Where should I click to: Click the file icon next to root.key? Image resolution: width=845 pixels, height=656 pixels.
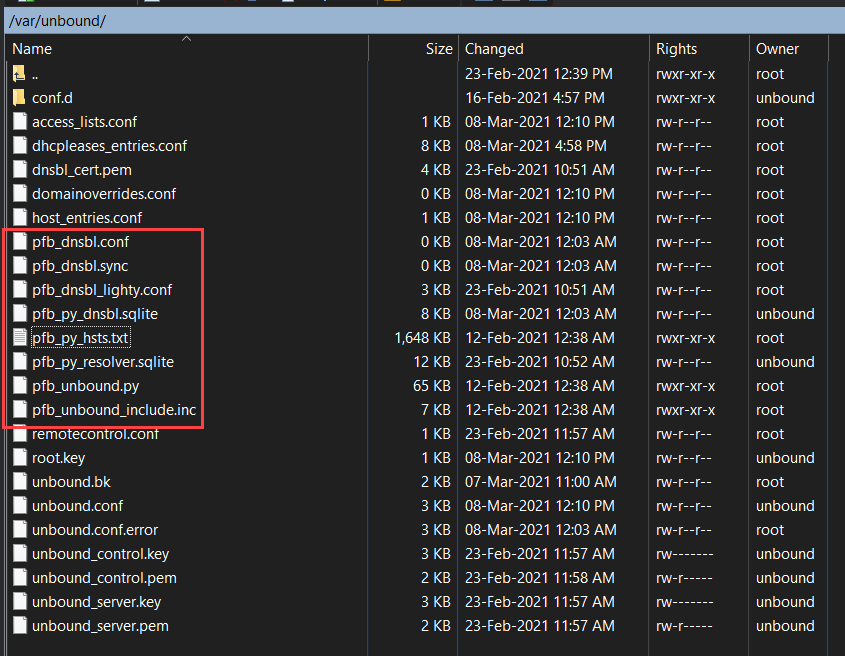(20, 458)
